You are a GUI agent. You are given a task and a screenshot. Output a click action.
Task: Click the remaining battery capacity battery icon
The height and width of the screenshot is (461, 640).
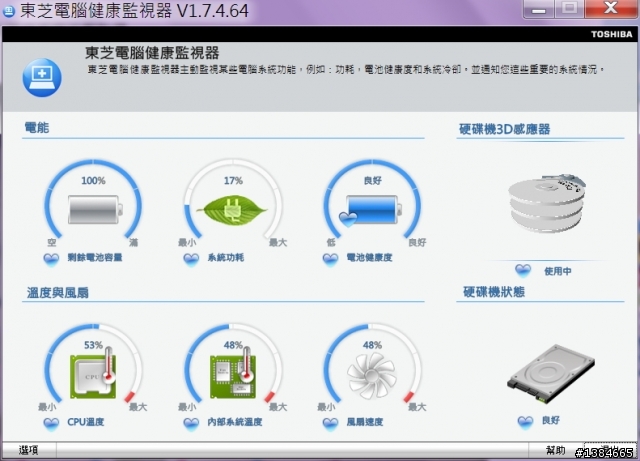[x=96, y=210]
